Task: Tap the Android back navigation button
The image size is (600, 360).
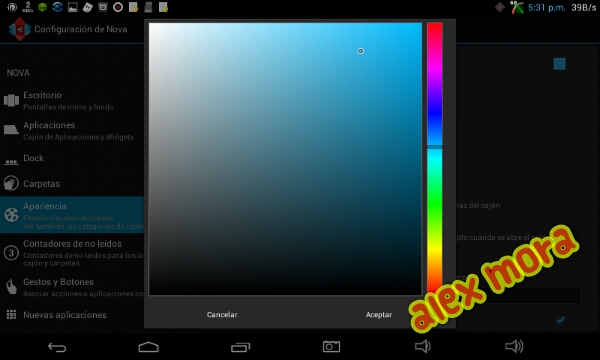Action: click(57, 347)
